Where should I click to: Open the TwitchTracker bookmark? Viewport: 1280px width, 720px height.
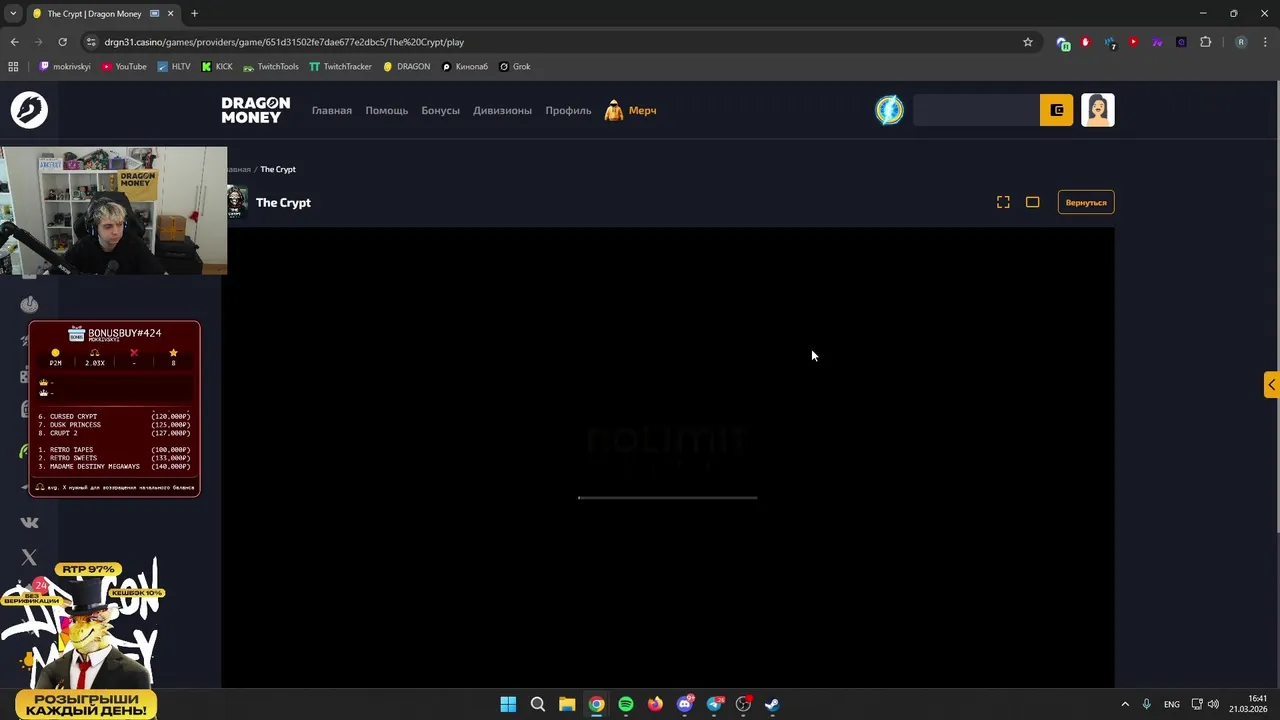[x=340, y=67]
